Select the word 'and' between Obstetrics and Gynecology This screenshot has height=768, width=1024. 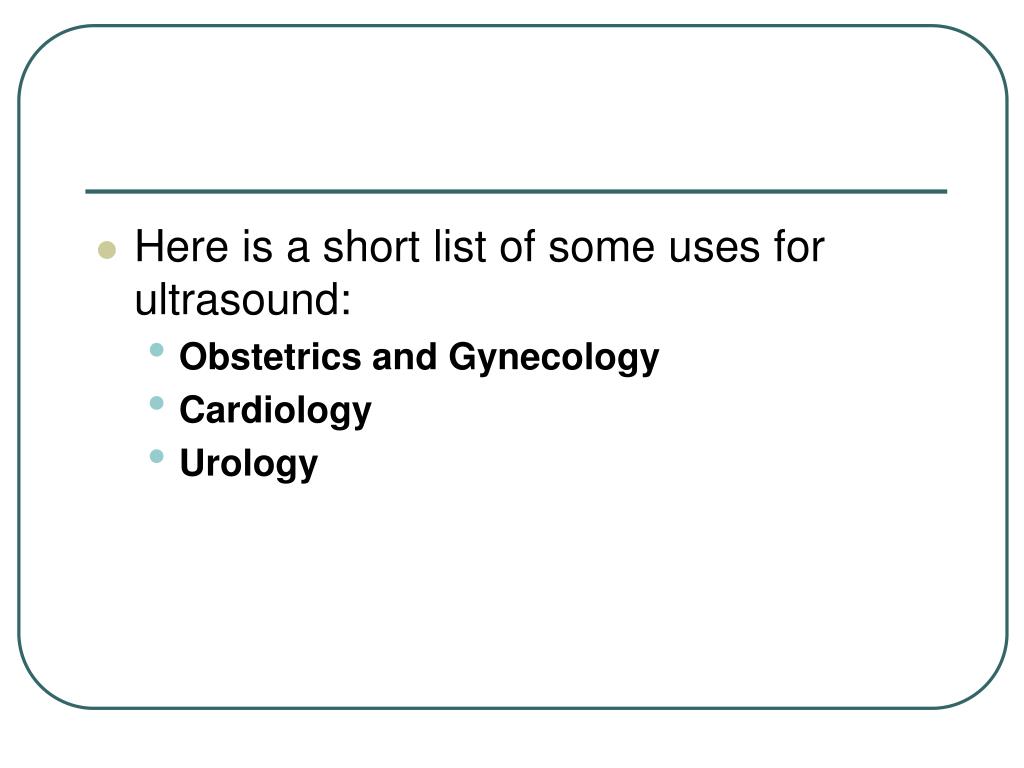(405, 357)
